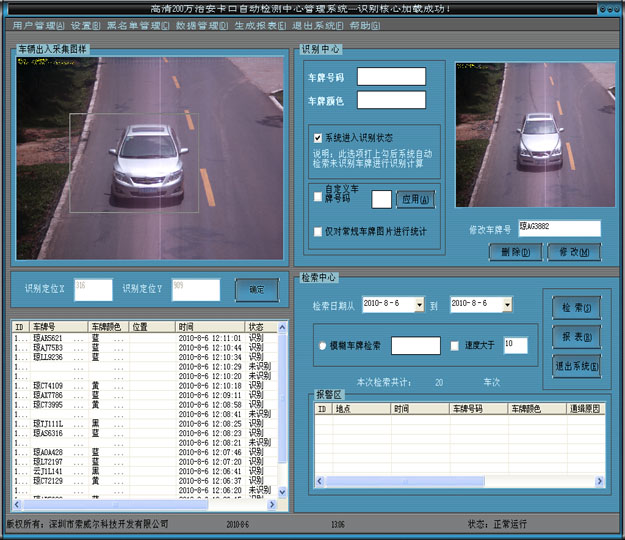Image resolution: width=625 pixels, height=540 pixels.
Task: Open the 帮助 menu
Action: (365, 25)
